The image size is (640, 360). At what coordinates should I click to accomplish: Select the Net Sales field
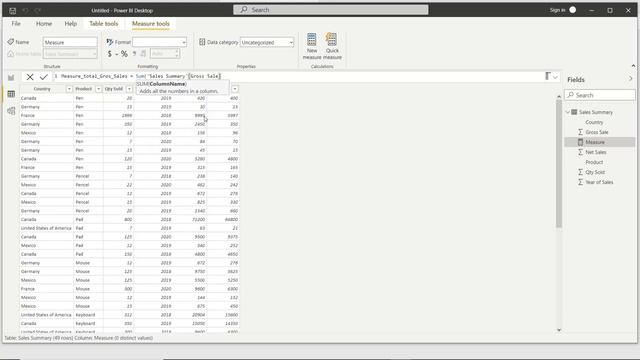[596, 152]
